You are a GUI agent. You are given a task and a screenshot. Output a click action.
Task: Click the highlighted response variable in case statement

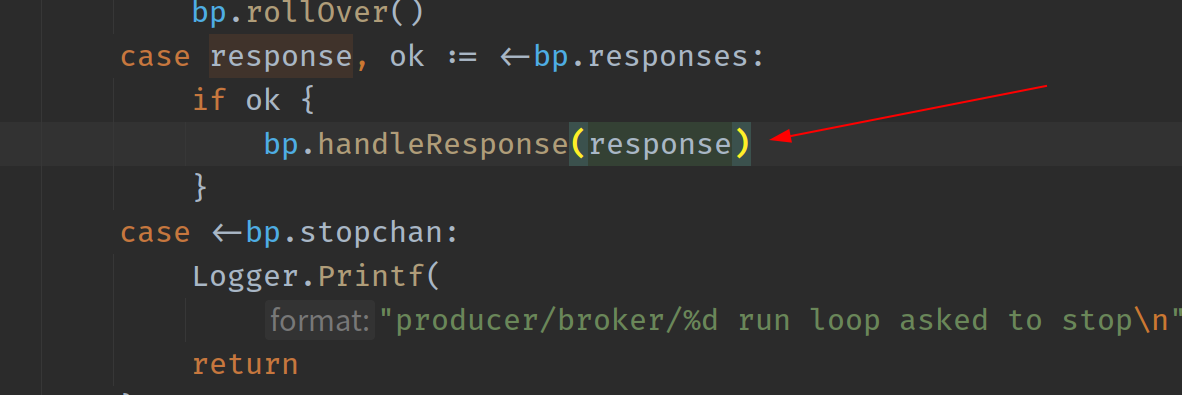point(280,57)
